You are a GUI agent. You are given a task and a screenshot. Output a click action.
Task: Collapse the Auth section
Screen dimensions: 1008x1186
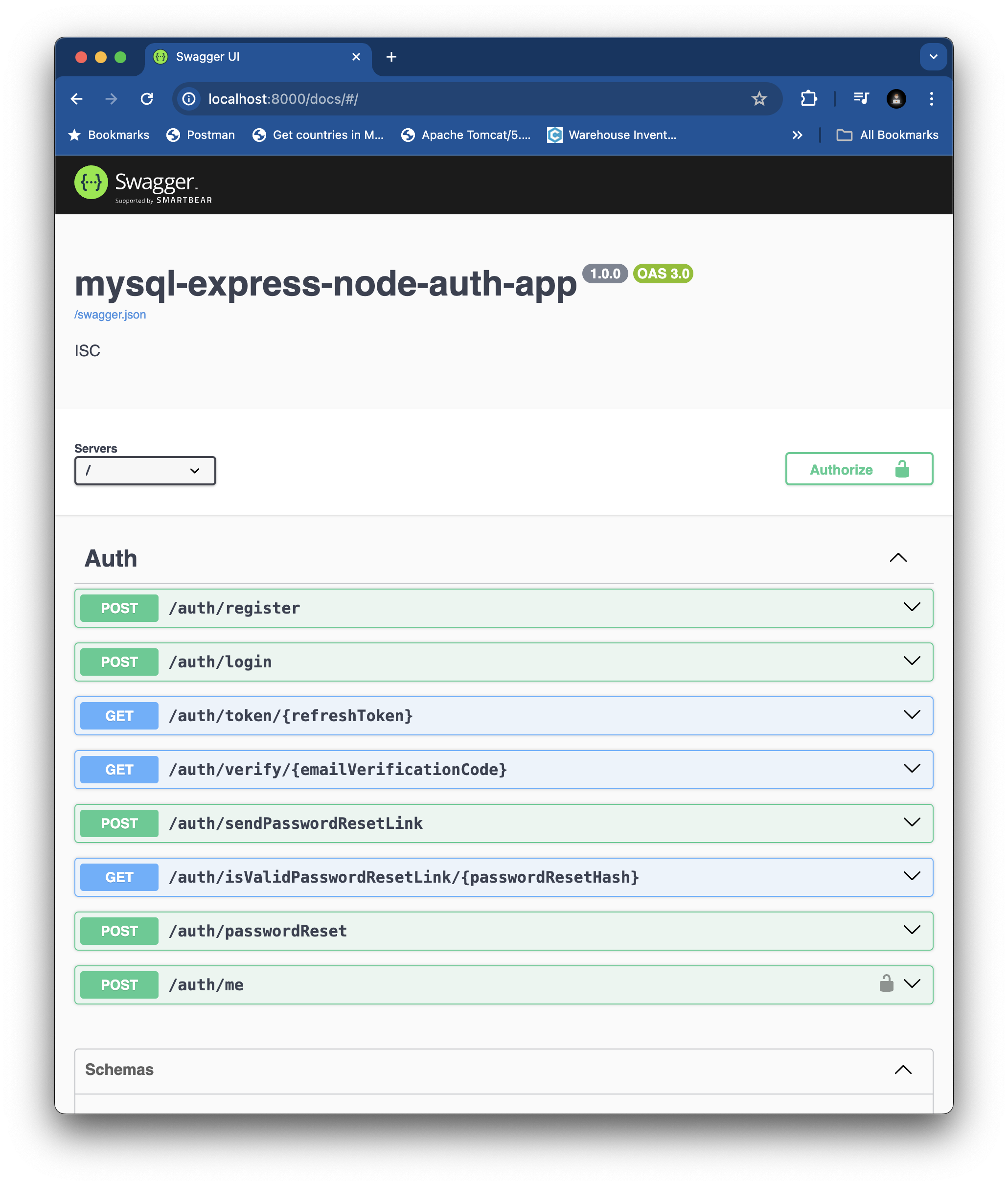click(898, 558)
